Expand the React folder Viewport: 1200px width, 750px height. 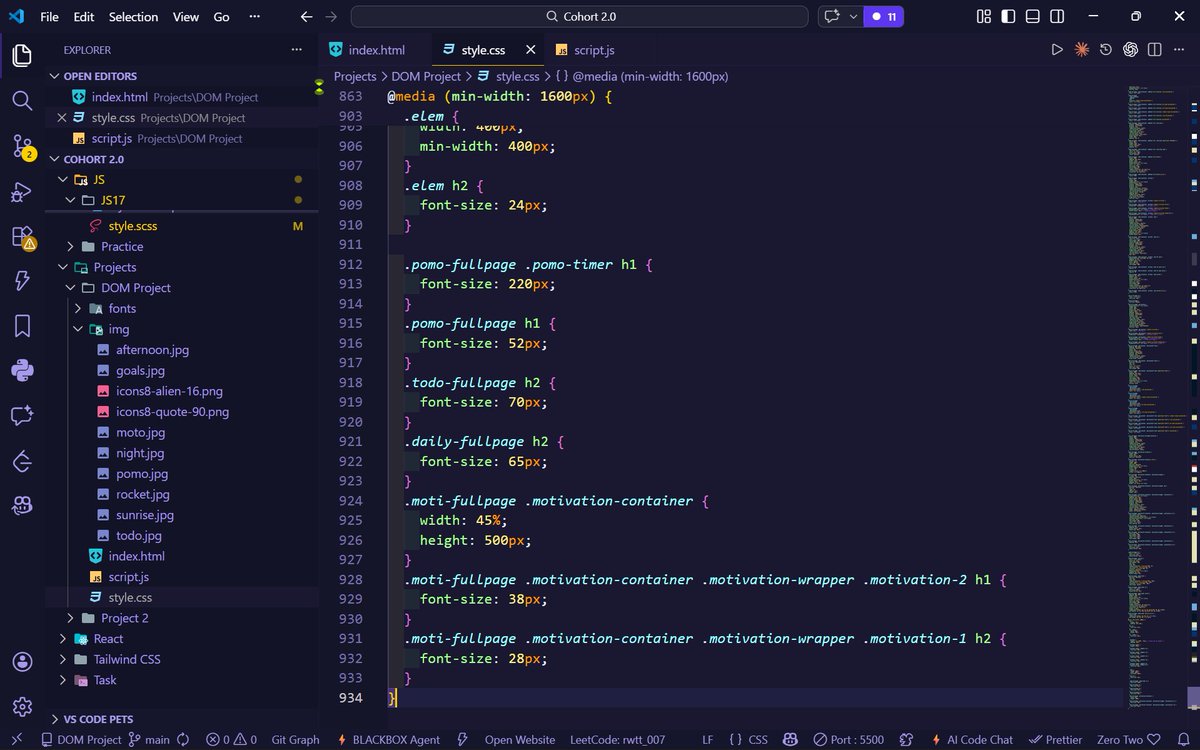click(x=108, y=639)
